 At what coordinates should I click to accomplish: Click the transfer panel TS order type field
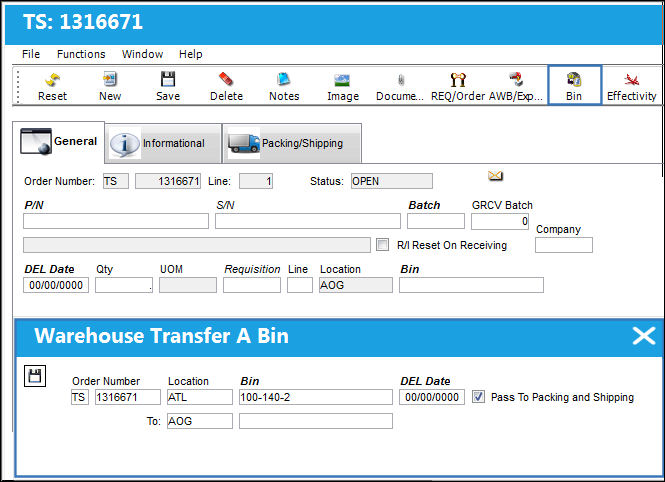(x=80, y=397)
